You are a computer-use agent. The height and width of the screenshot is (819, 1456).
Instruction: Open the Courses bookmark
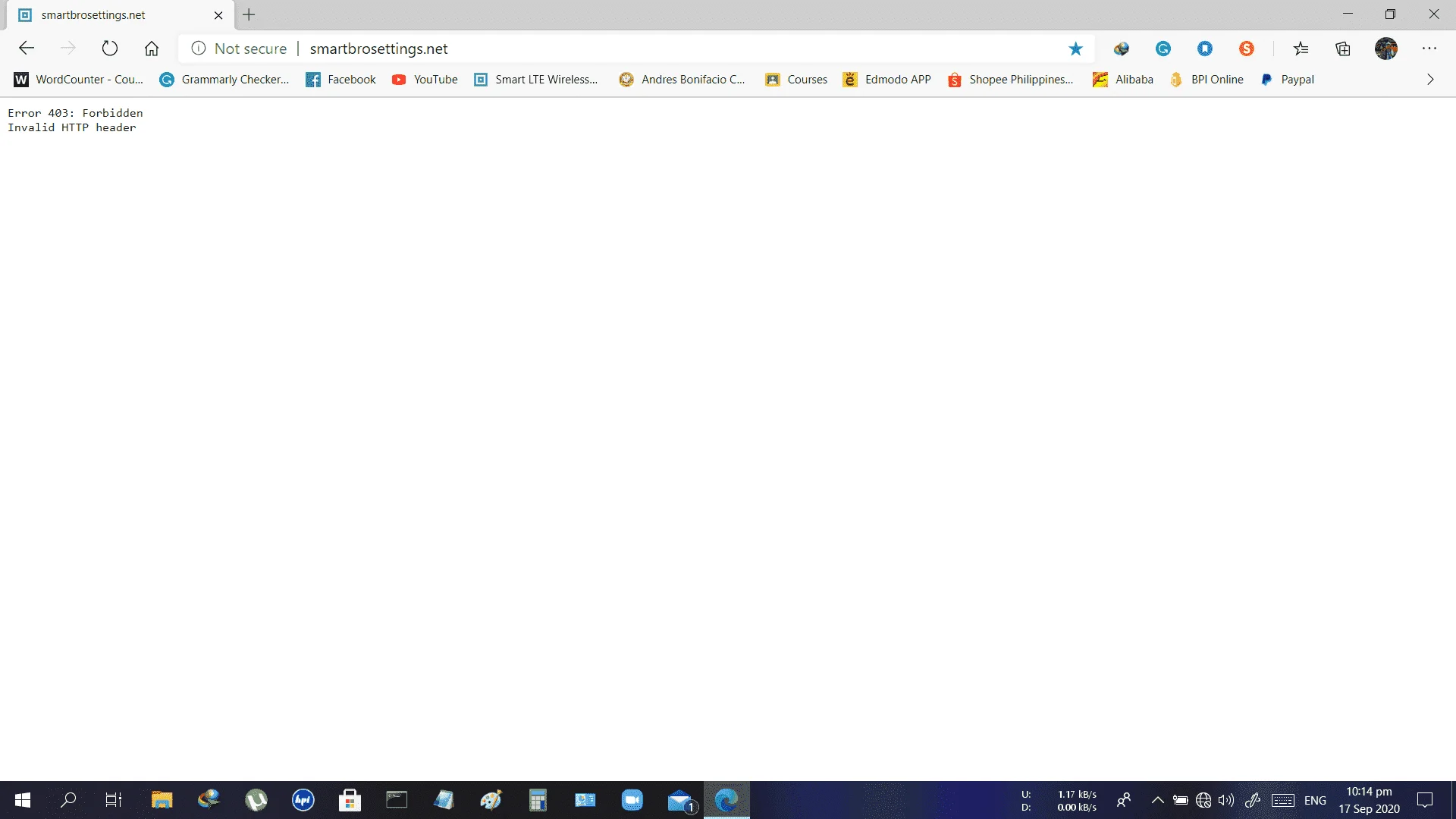tap(796, 80)
